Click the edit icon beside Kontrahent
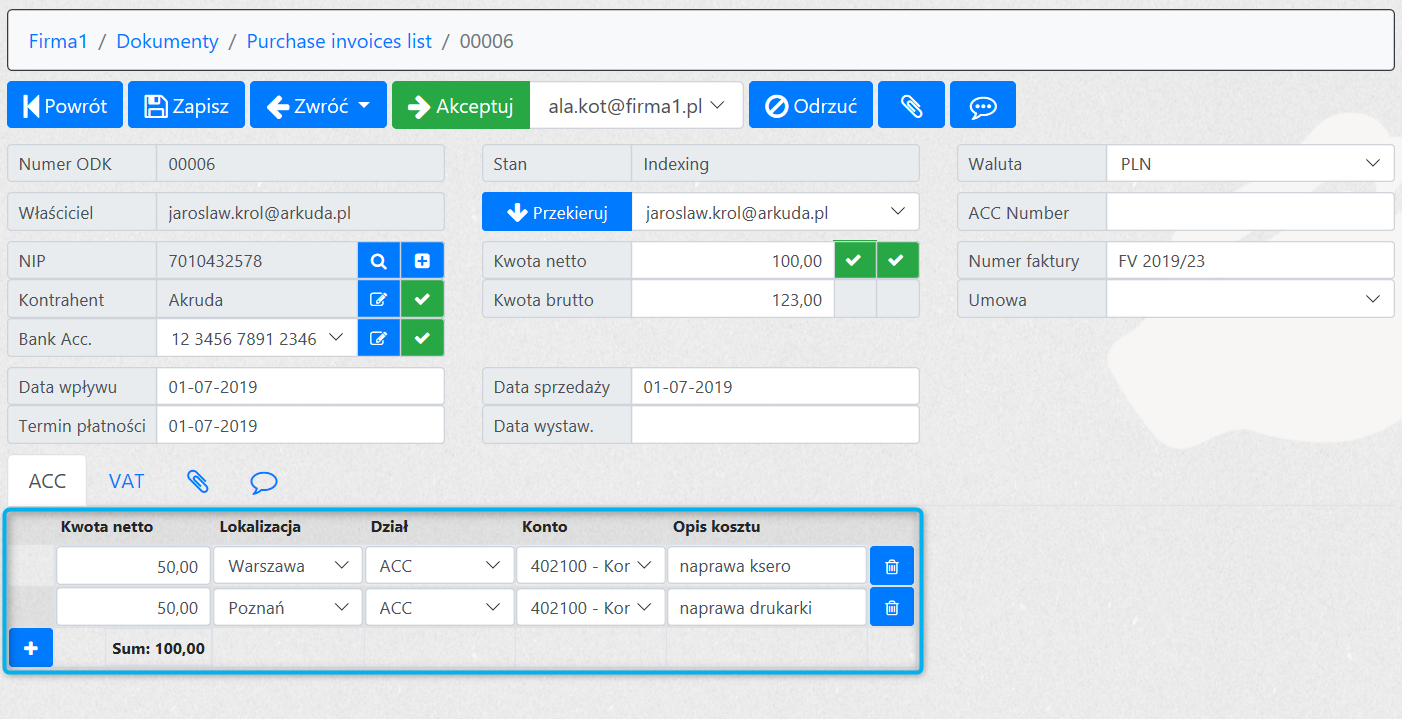Screen dimensions: 1402x719 [379, 300]
